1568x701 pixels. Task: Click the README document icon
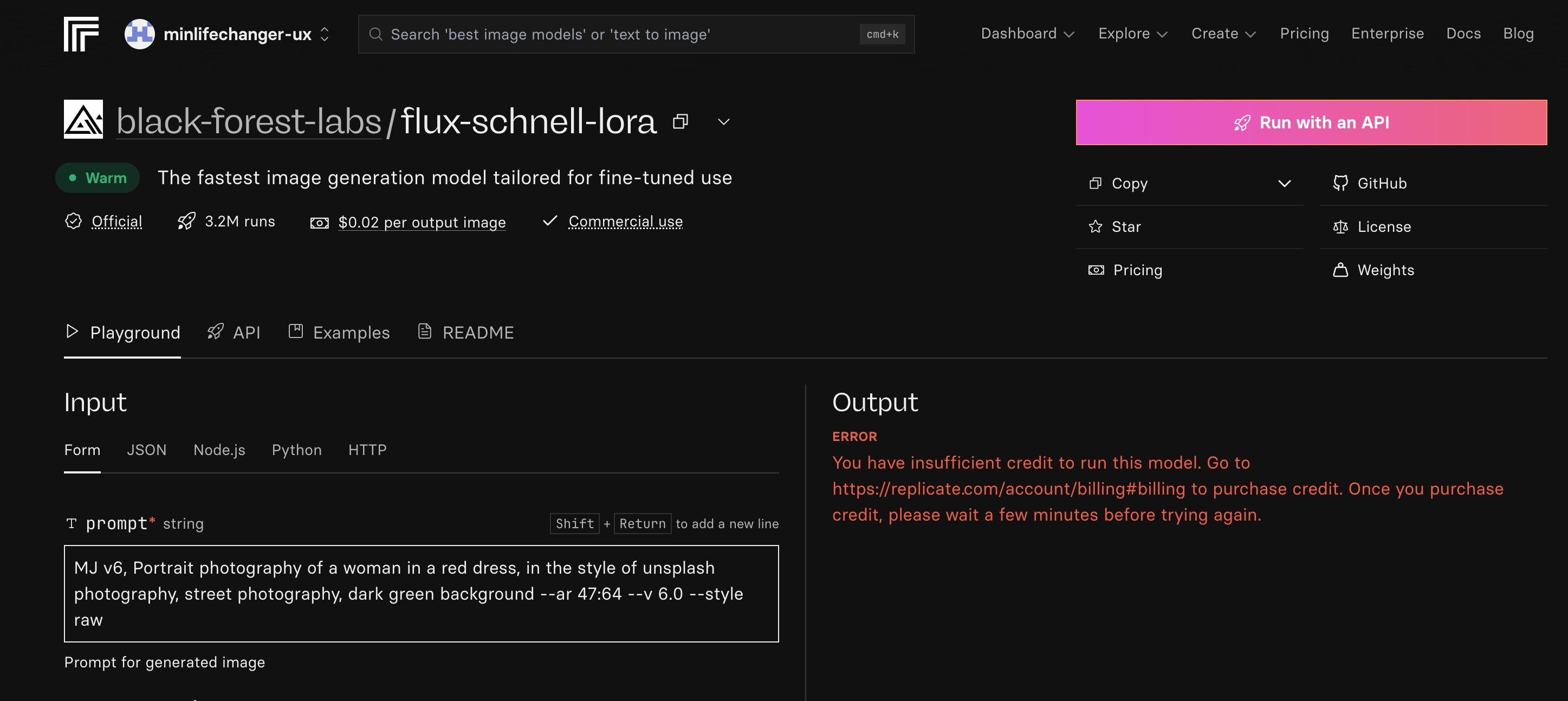(x=424, y=331)
